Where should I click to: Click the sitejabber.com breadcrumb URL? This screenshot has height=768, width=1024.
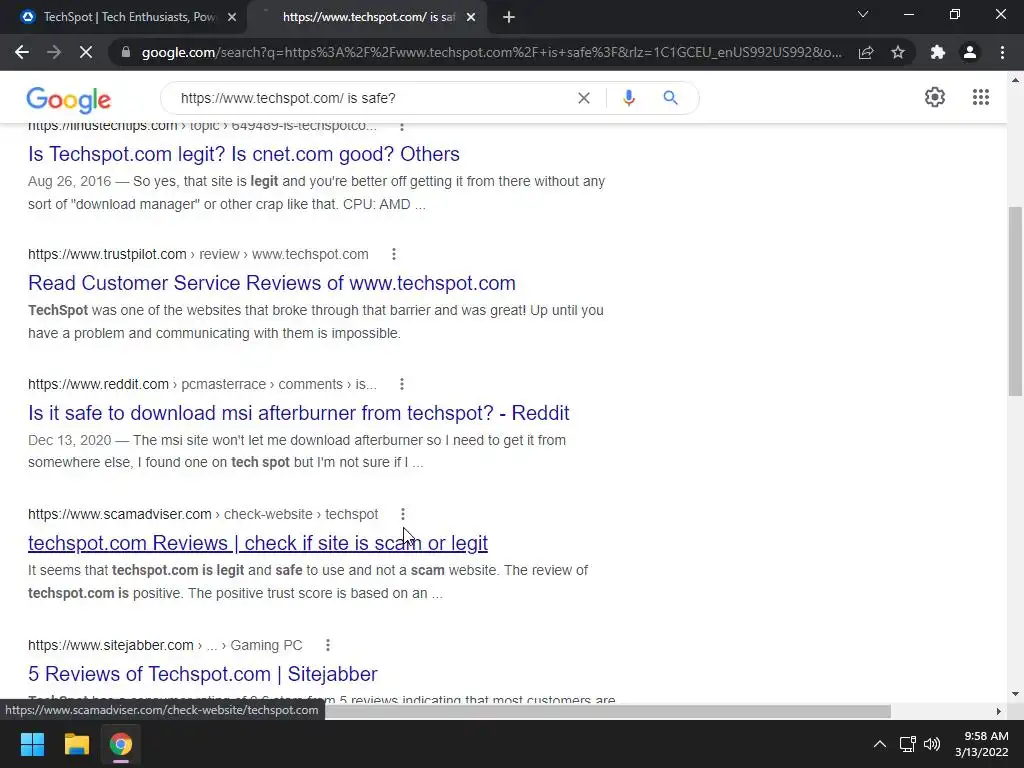click(165, 645)
